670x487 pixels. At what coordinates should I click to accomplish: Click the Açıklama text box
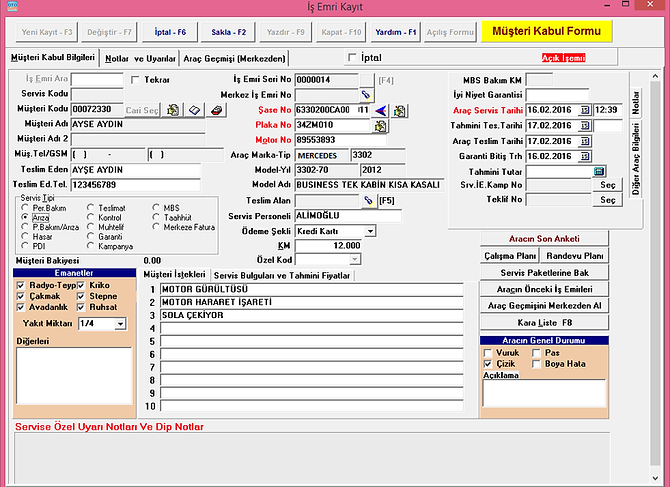[544, 393]
